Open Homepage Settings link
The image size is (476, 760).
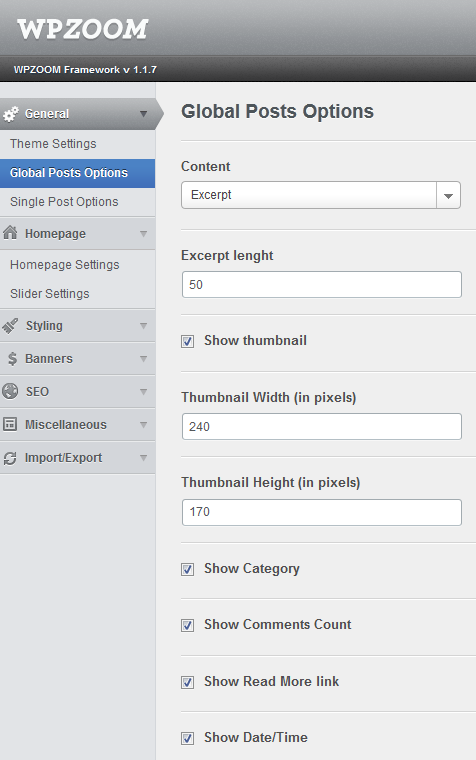tap(64, 265)
